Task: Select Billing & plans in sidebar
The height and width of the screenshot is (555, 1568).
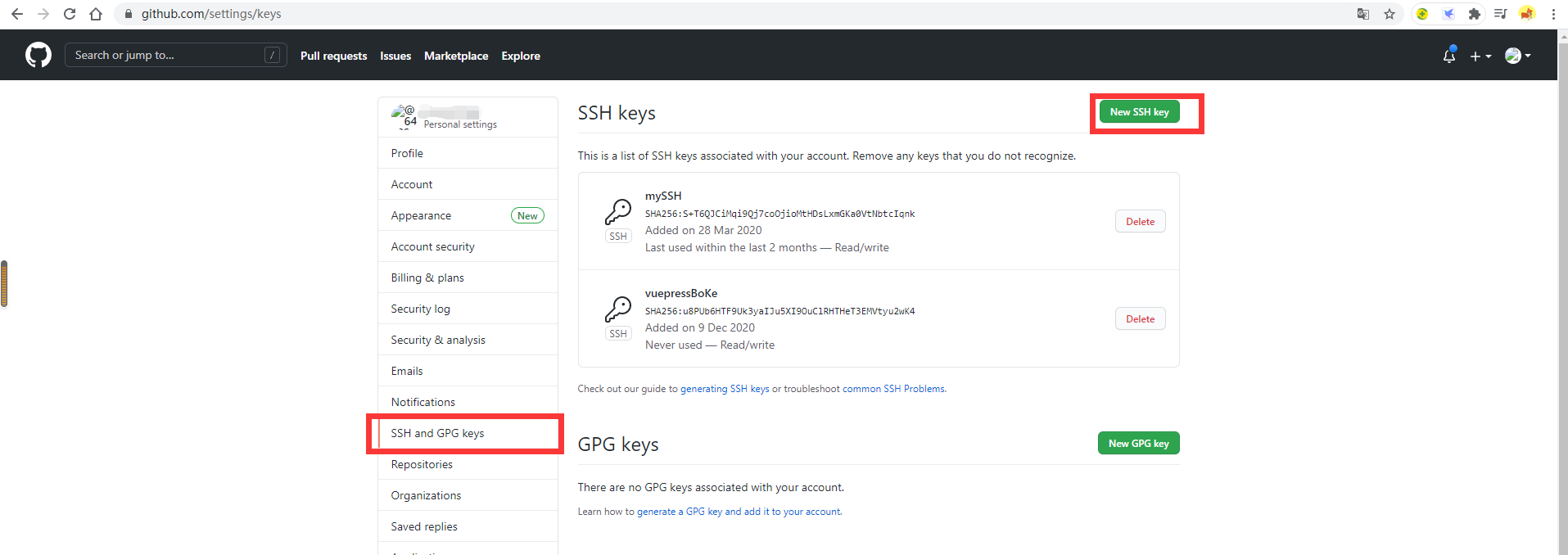Action: click(x=468, y=277)
